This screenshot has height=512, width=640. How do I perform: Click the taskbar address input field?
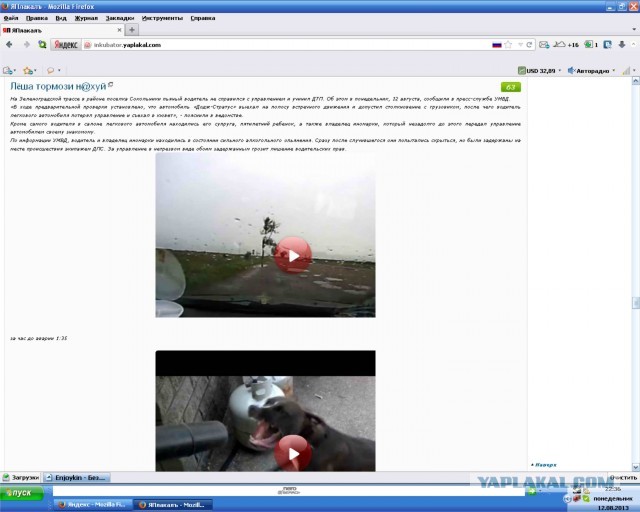click(288, 491)
